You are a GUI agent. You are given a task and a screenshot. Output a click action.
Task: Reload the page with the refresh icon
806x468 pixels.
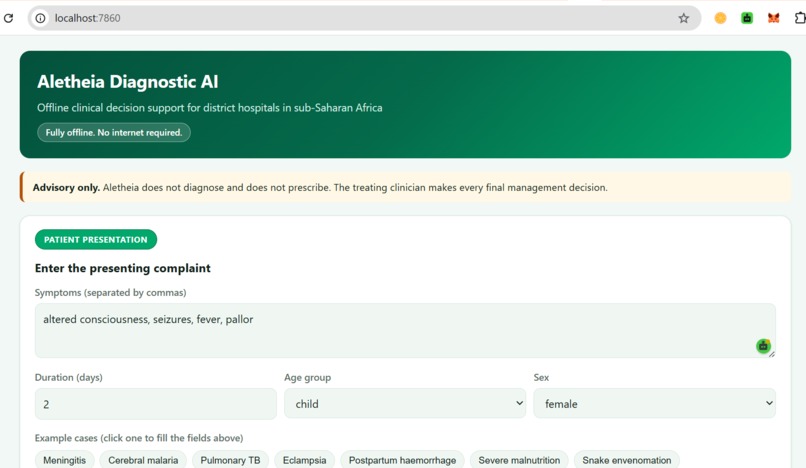(8, 19)
